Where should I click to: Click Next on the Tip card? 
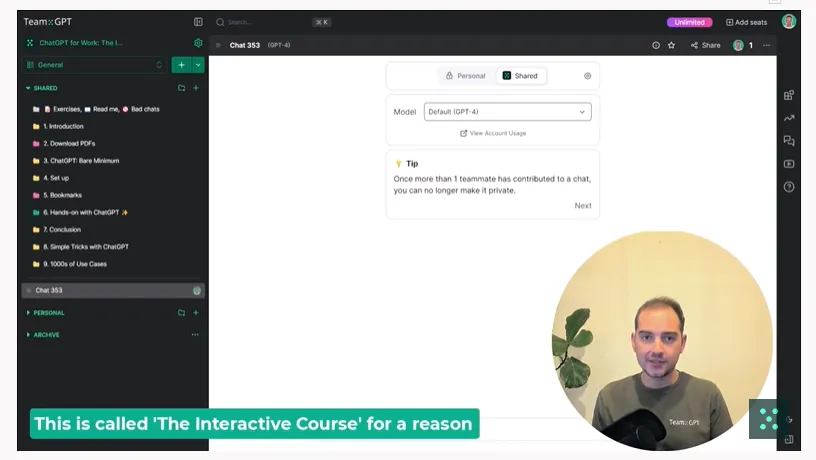[x=583, y=206]
